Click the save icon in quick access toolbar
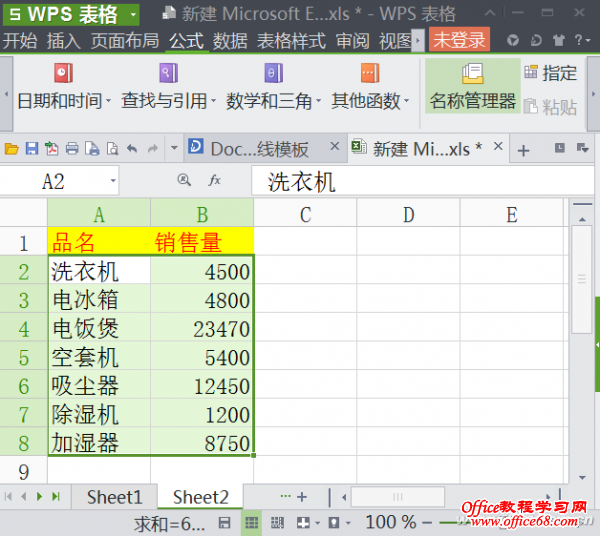This screenshot has height=536, width=600. [x=31, y=149]
